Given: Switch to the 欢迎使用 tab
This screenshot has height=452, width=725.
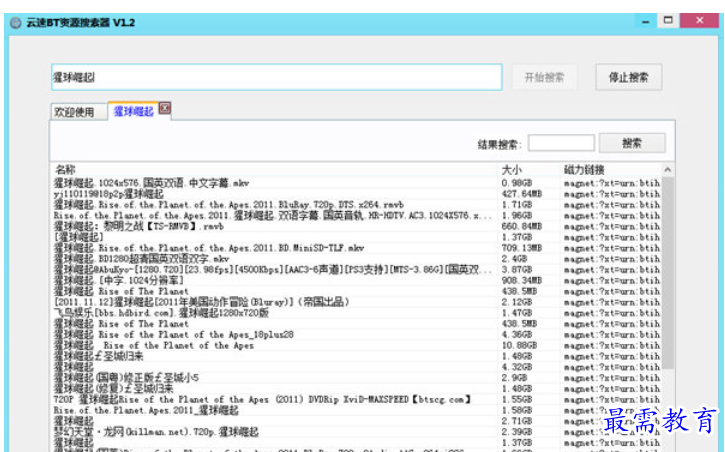Looking at the screenshot, I should pyautogui.click(x=78, y=112).
